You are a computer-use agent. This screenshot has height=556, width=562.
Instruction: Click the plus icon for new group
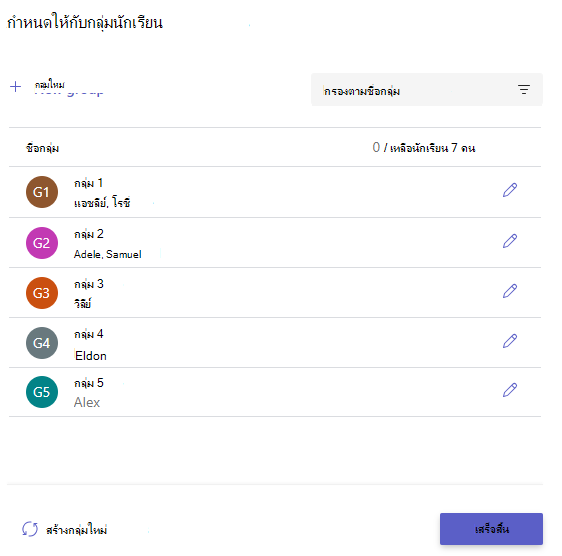coord(15,86)
